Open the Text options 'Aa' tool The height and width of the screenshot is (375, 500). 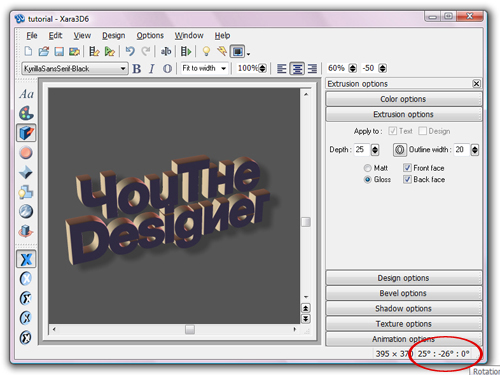26,94
